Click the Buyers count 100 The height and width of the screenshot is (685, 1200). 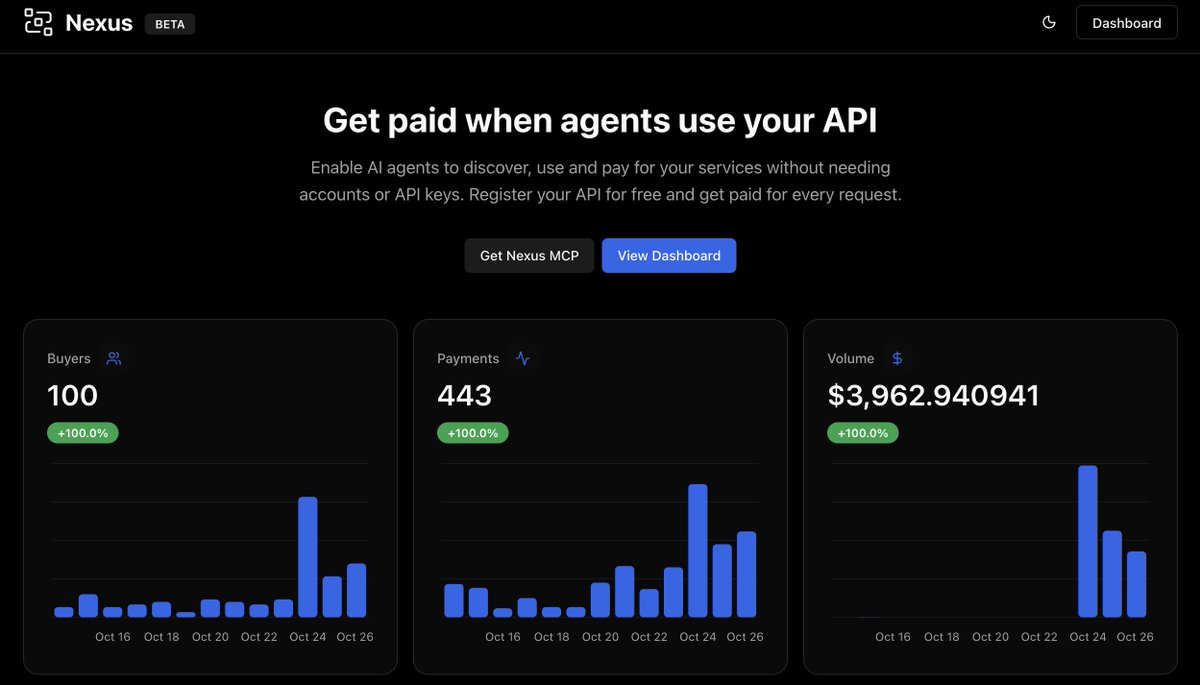coord(73,396)
